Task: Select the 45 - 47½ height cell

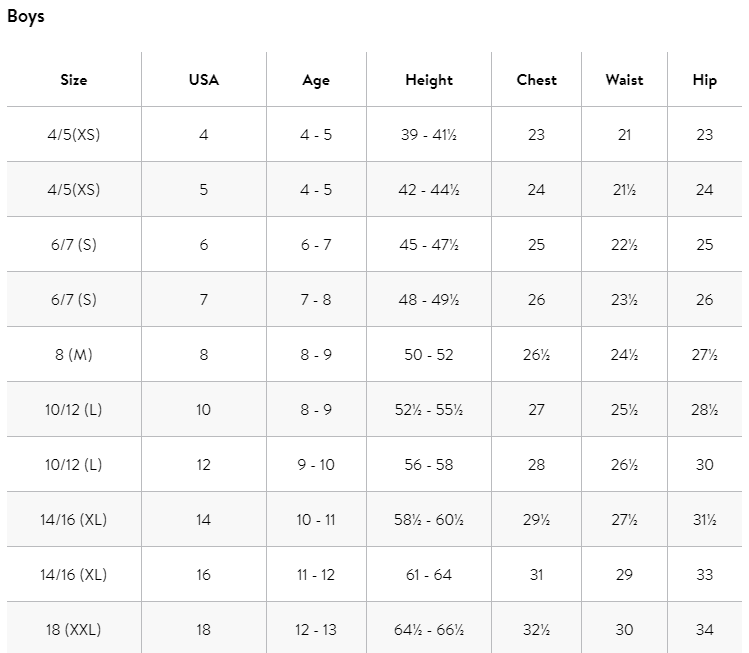Action: [x=429, y=245]
